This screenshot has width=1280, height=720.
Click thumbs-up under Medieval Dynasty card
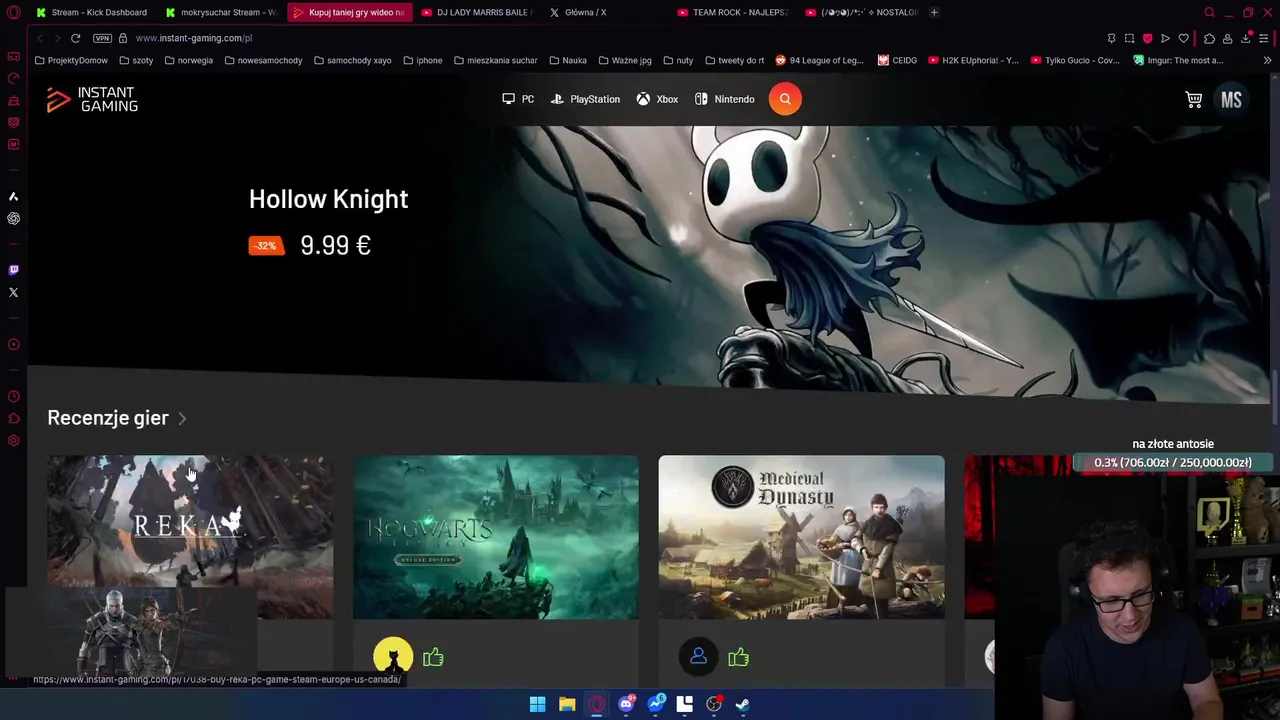coord(738,657)
